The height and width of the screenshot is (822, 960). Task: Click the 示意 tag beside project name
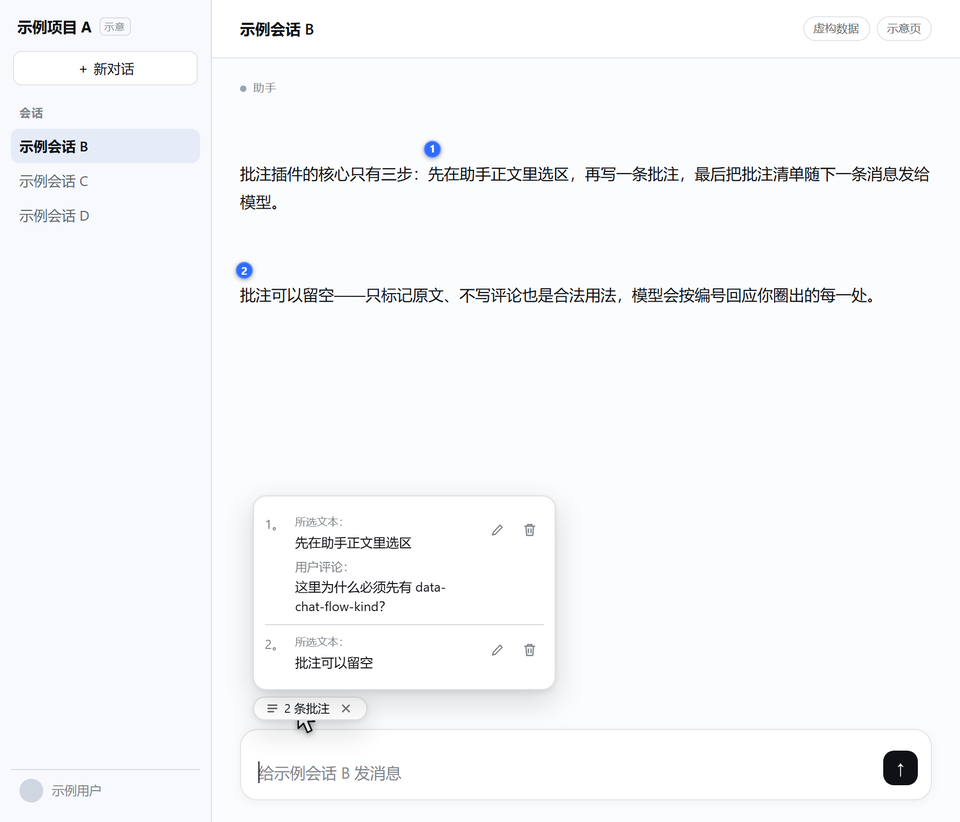114,27
